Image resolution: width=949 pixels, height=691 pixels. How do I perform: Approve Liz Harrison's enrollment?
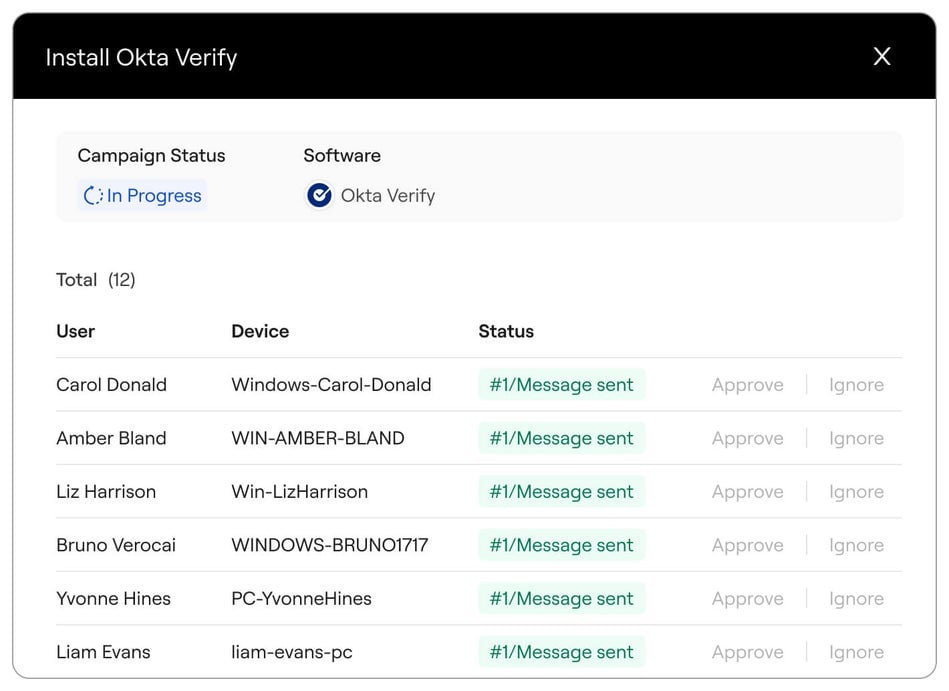coord(747,491)
